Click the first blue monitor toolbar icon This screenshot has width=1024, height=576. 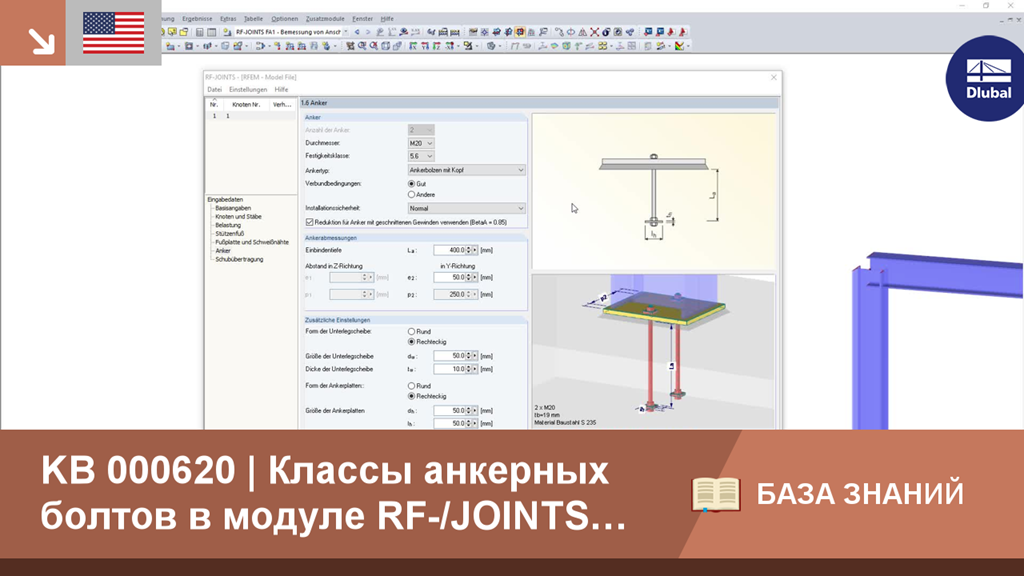click(648, 31)
